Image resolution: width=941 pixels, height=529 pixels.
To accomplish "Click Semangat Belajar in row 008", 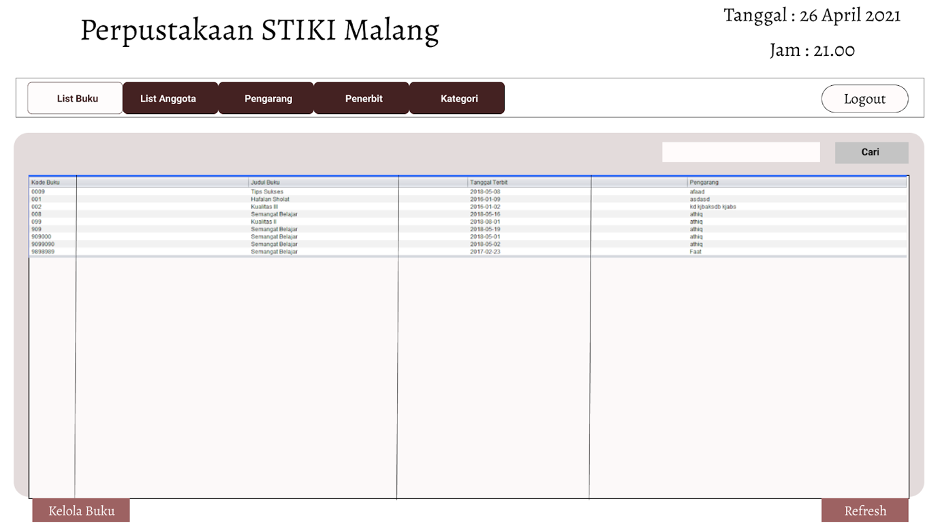I will tap(274, 214).
